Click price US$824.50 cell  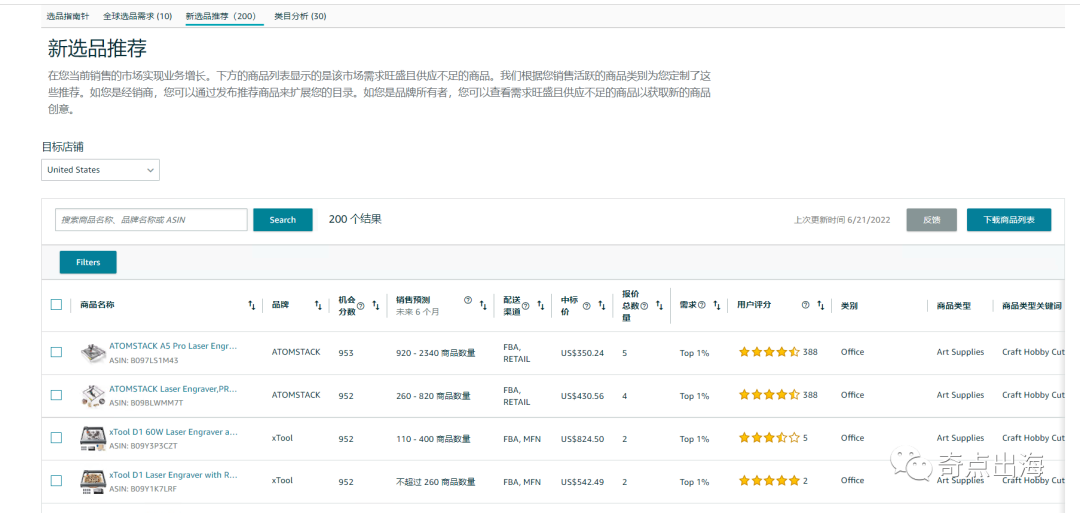(x=583, y=439)
